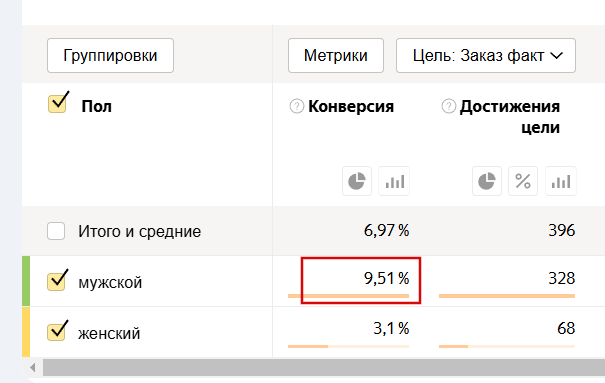
Task: Click the horizontal scrollbar track
Action: pos(324,368)
